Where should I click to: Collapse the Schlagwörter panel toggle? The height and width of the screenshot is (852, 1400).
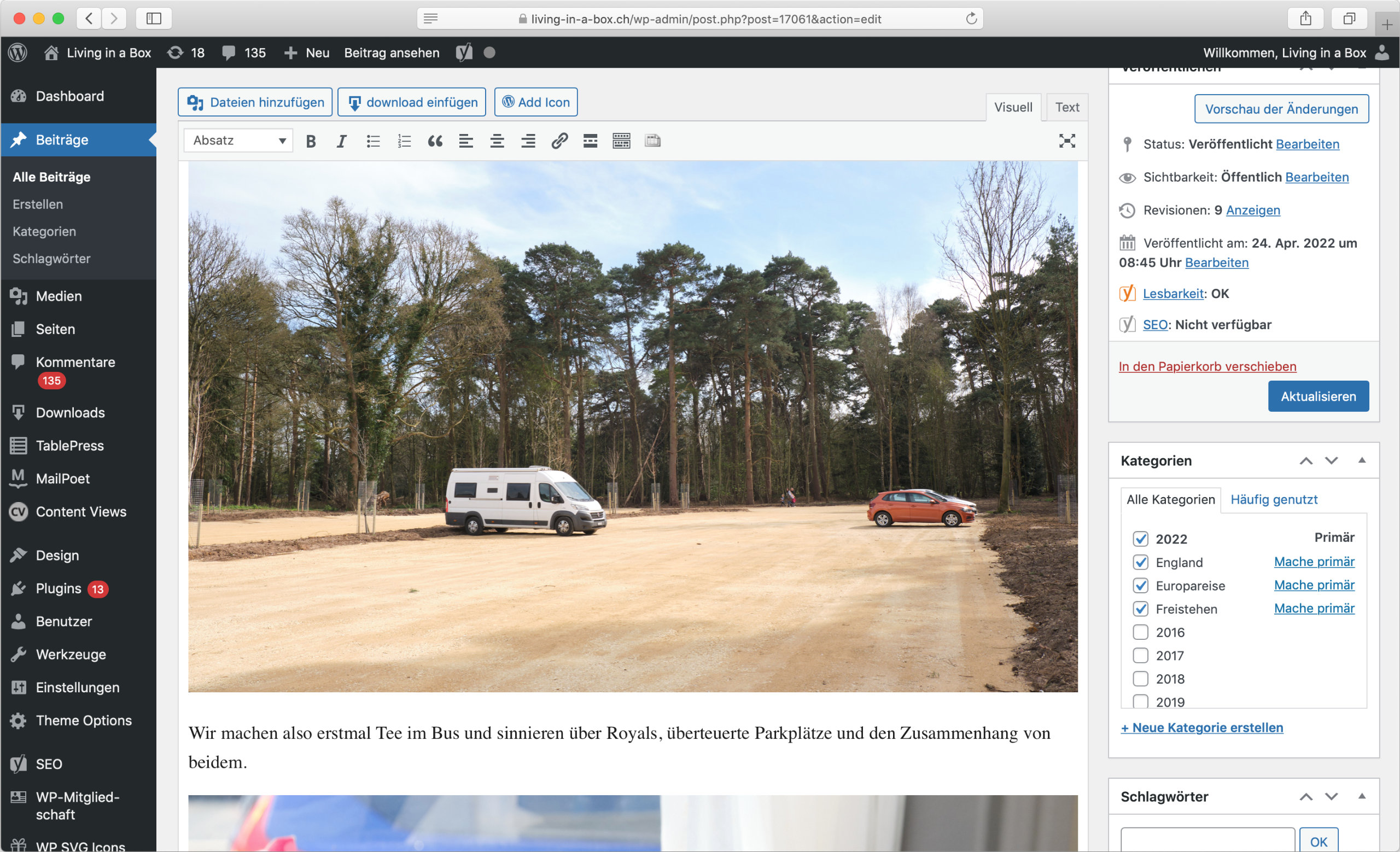(1361, 796)
